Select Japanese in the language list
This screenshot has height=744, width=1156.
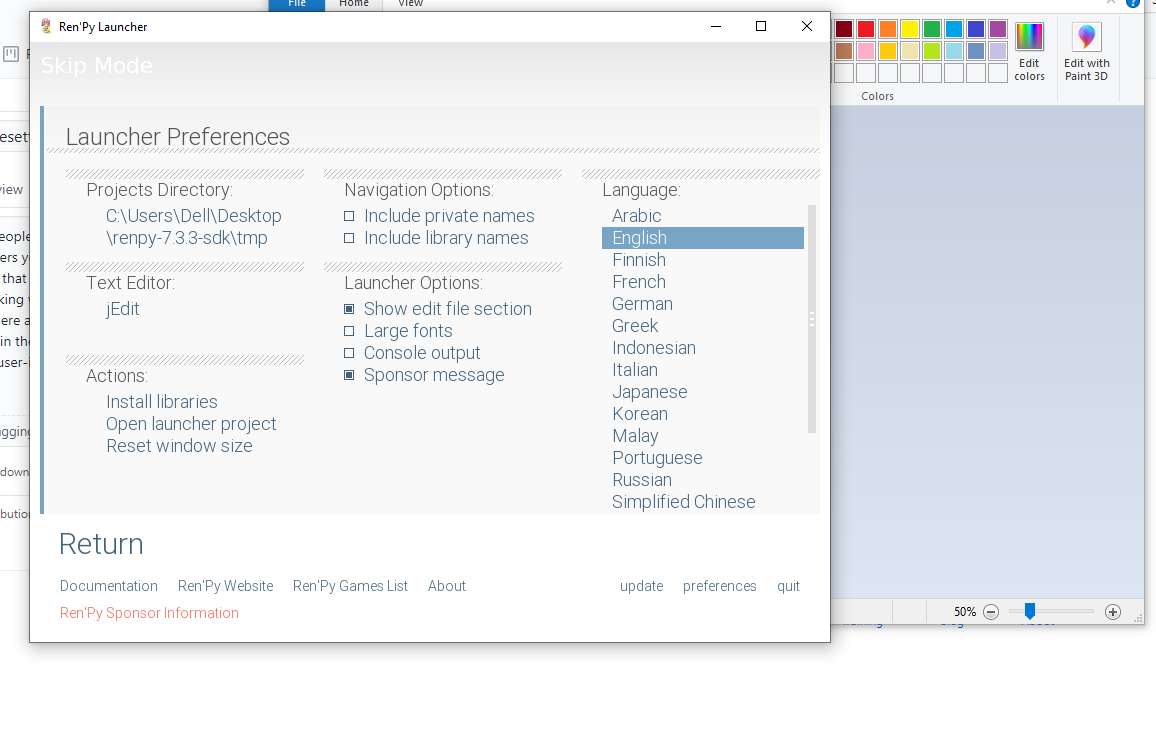click(x=649, y=391)
